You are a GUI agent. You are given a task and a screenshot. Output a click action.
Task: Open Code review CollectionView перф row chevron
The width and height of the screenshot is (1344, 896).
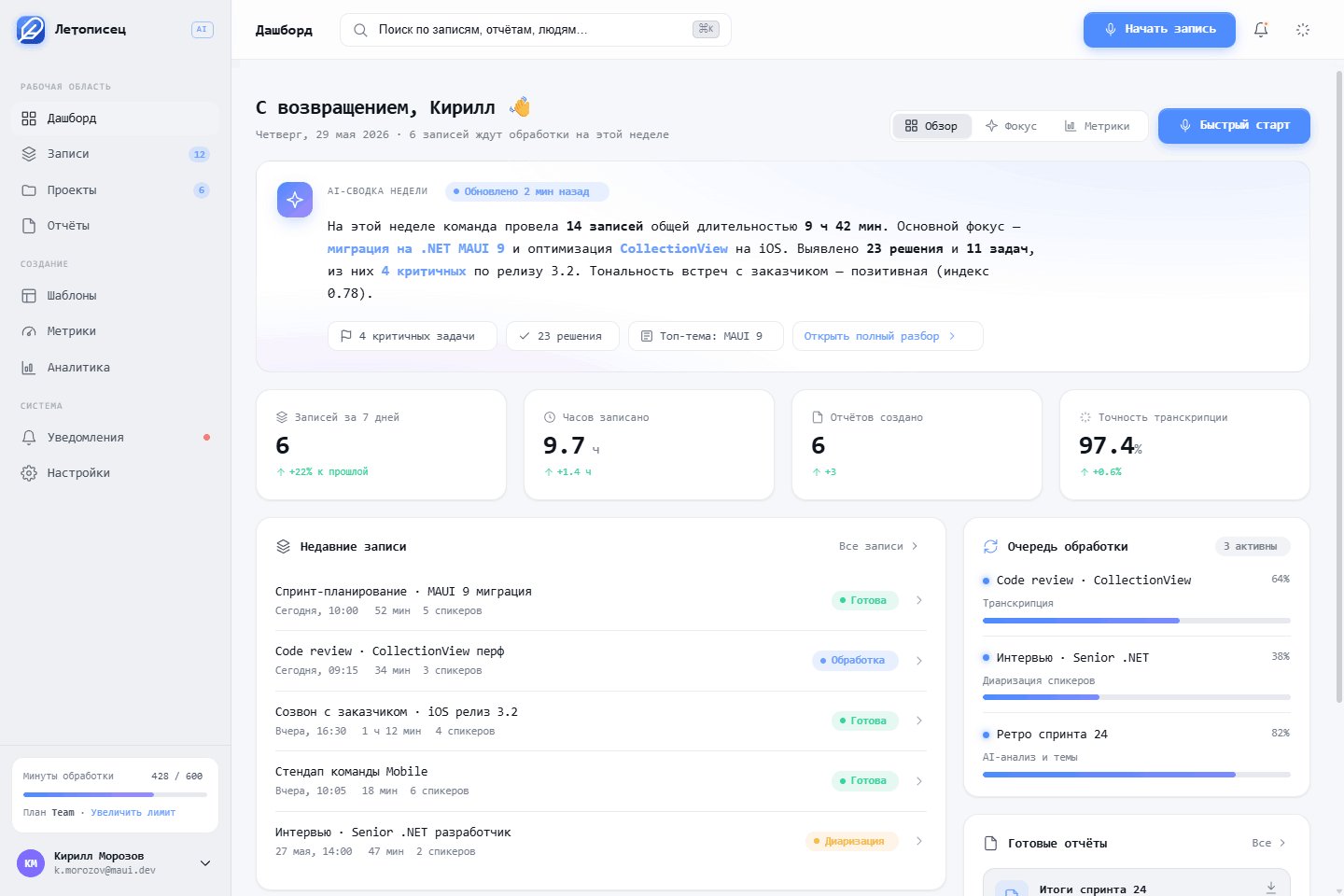click(919, 661)
